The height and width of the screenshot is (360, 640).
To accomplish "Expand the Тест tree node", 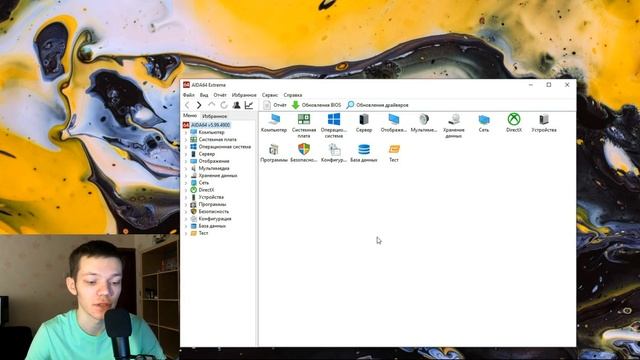I will tap(186, 233).
